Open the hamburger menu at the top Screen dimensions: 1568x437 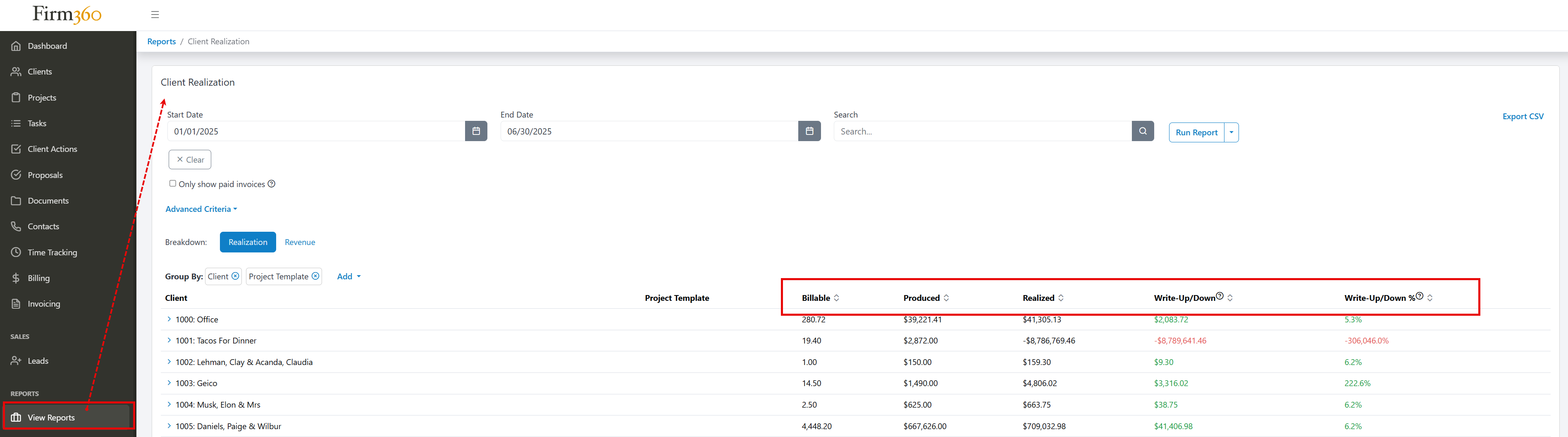coord(155,14)
